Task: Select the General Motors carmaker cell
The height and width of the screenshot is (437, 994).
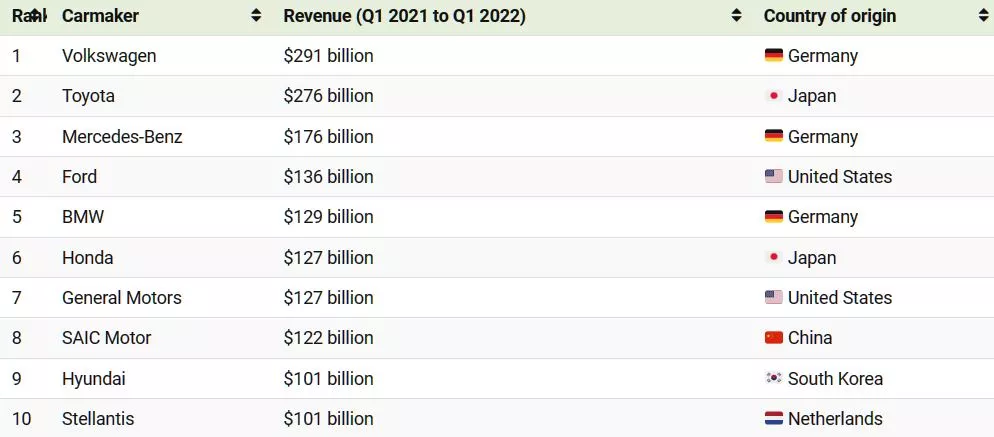Action: pyautogui.click(x=122, y=297)
